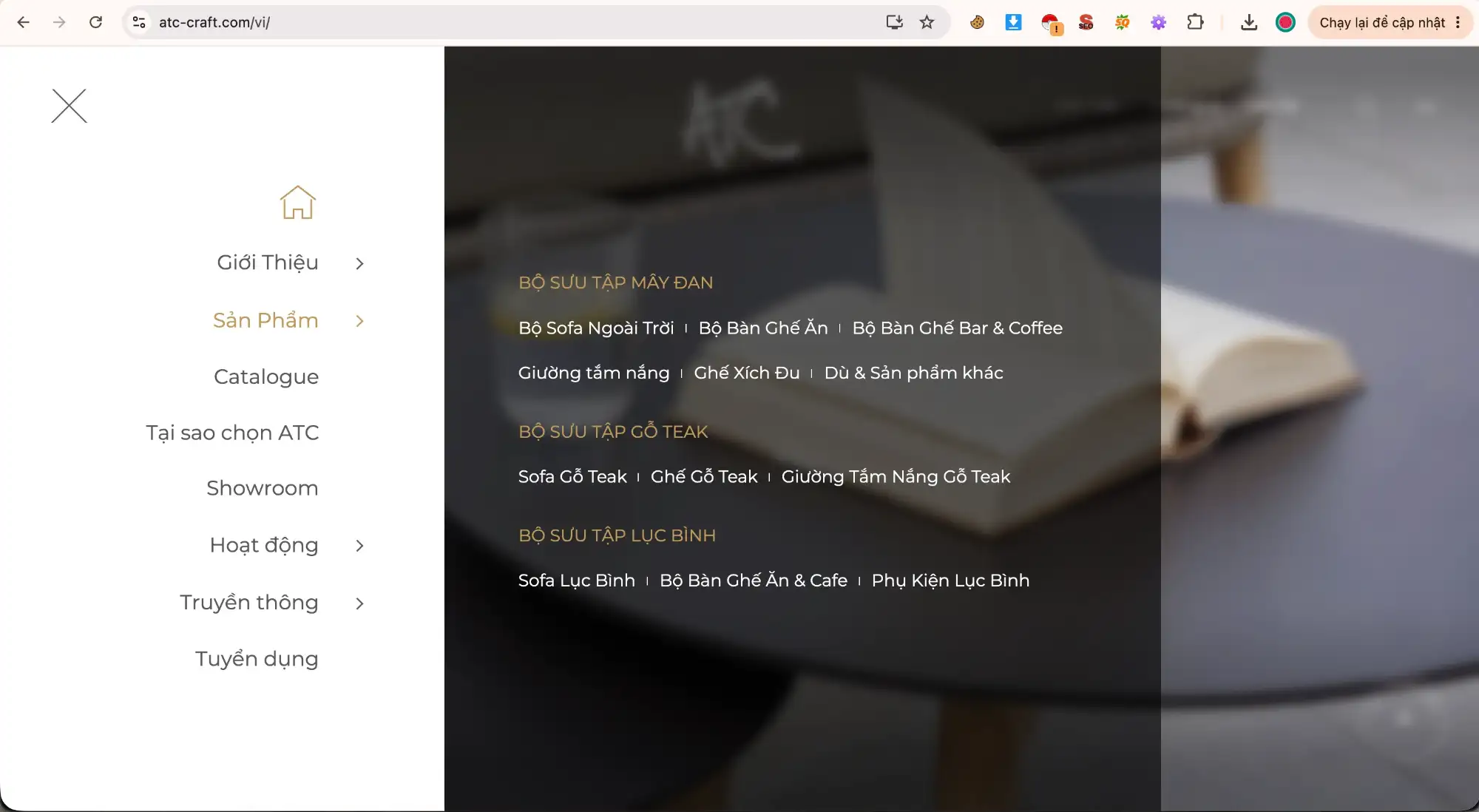Open the SEO extension icon

pyautogui.click(x=1086, y=22)
